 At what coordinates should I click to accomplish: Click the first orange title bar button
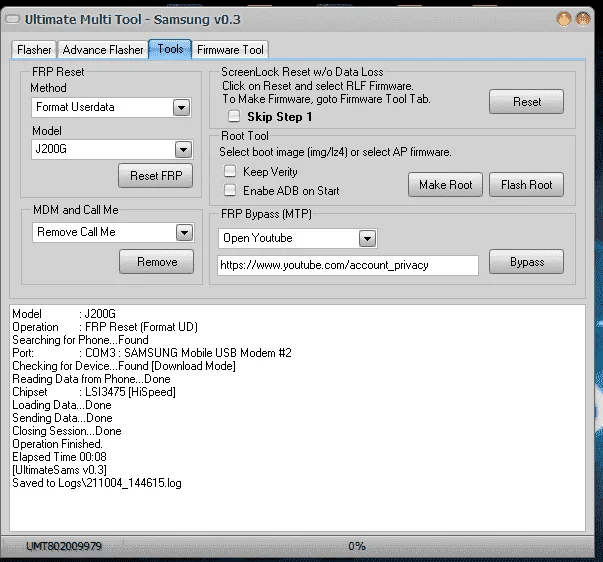pos(564,19)
